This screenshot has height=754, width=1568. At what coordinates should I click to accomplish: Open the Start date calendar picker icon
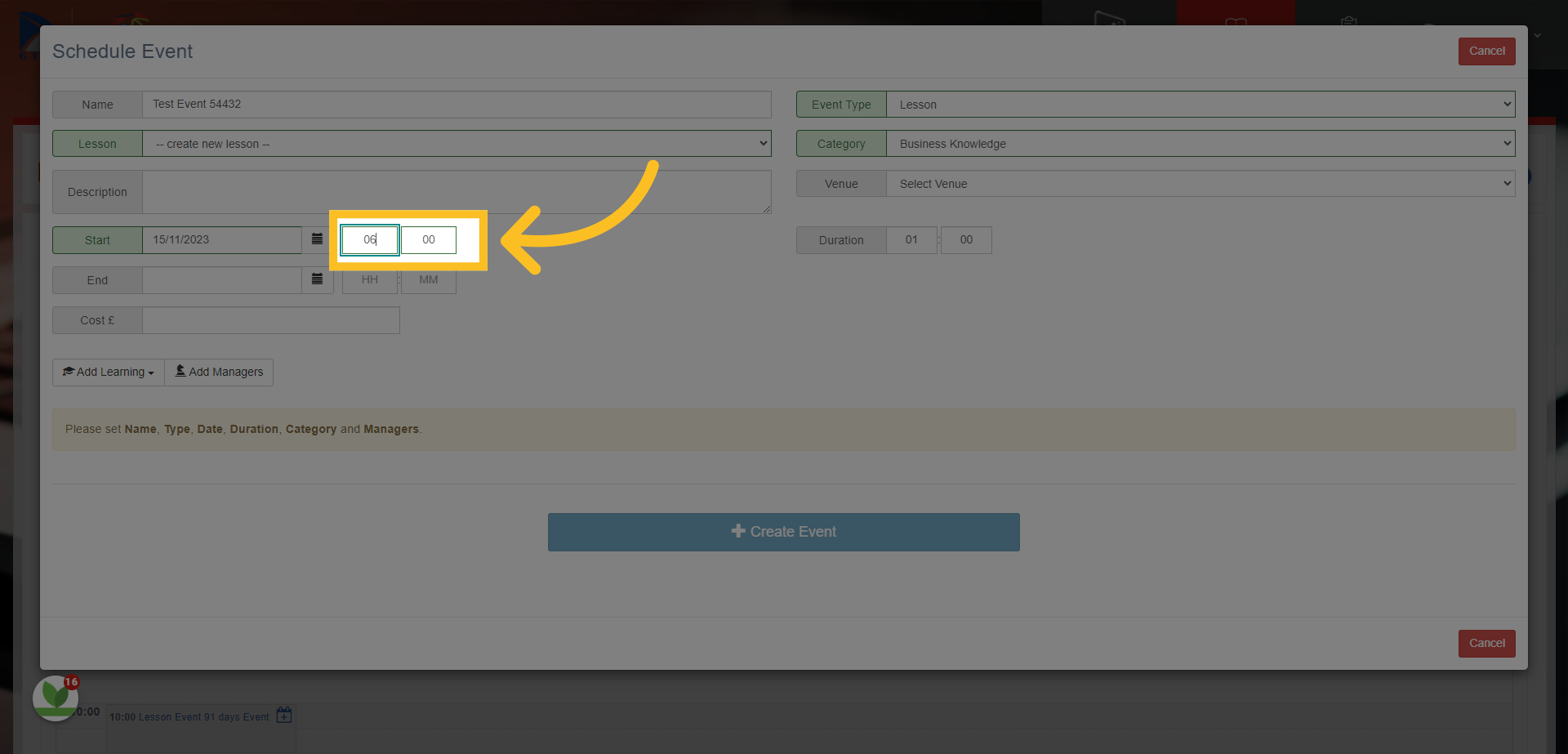317,239
